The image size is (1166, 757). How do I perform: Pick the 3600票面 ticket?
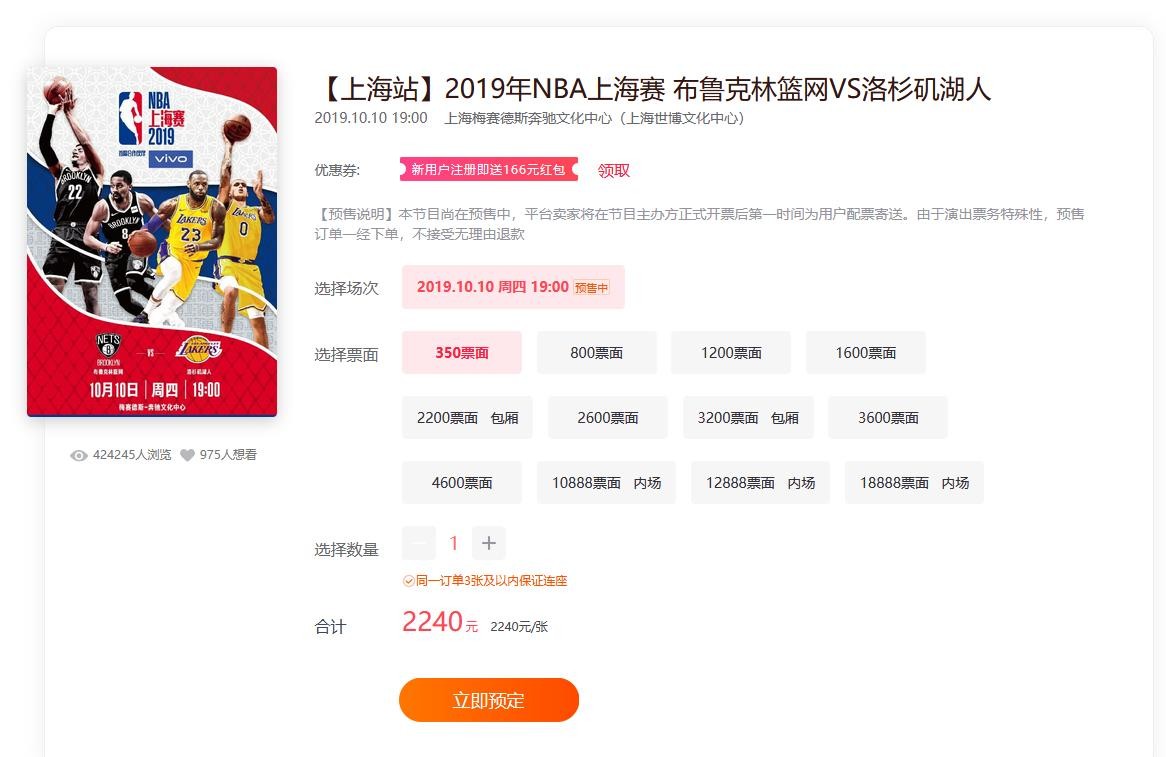pos(888,418)
